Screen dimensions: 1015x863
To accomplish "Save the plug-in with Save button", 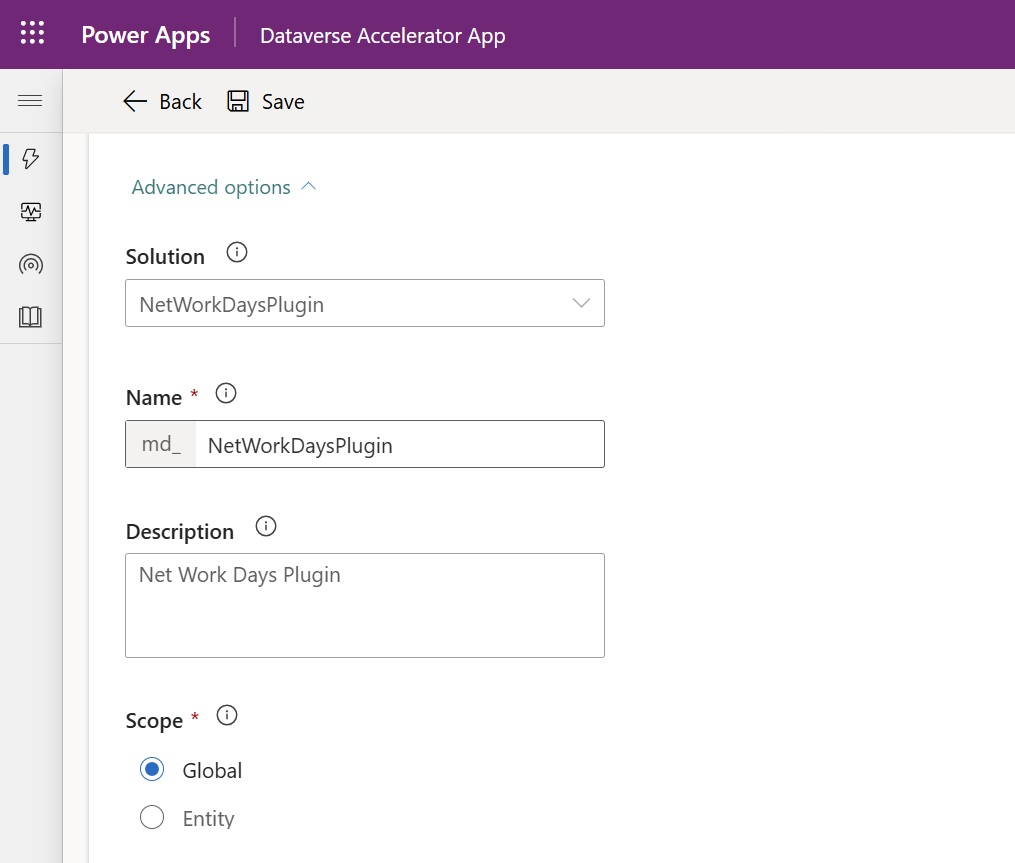I will pyautogui.click(x=266, y=102).
